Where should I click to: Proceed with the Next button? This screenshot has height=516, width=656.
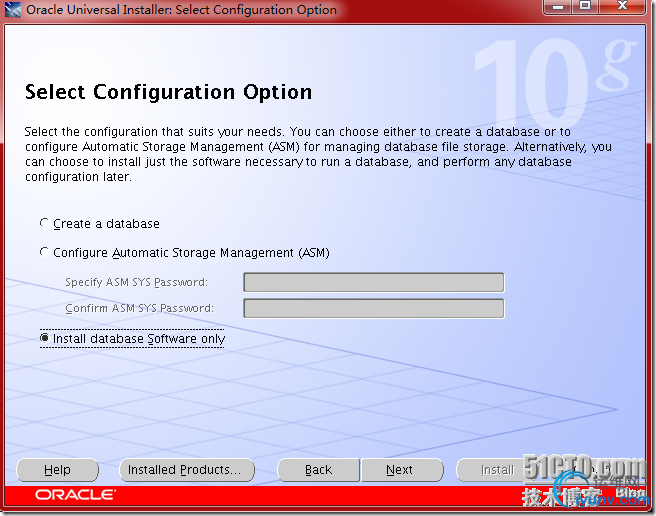(x=402, y=470)
